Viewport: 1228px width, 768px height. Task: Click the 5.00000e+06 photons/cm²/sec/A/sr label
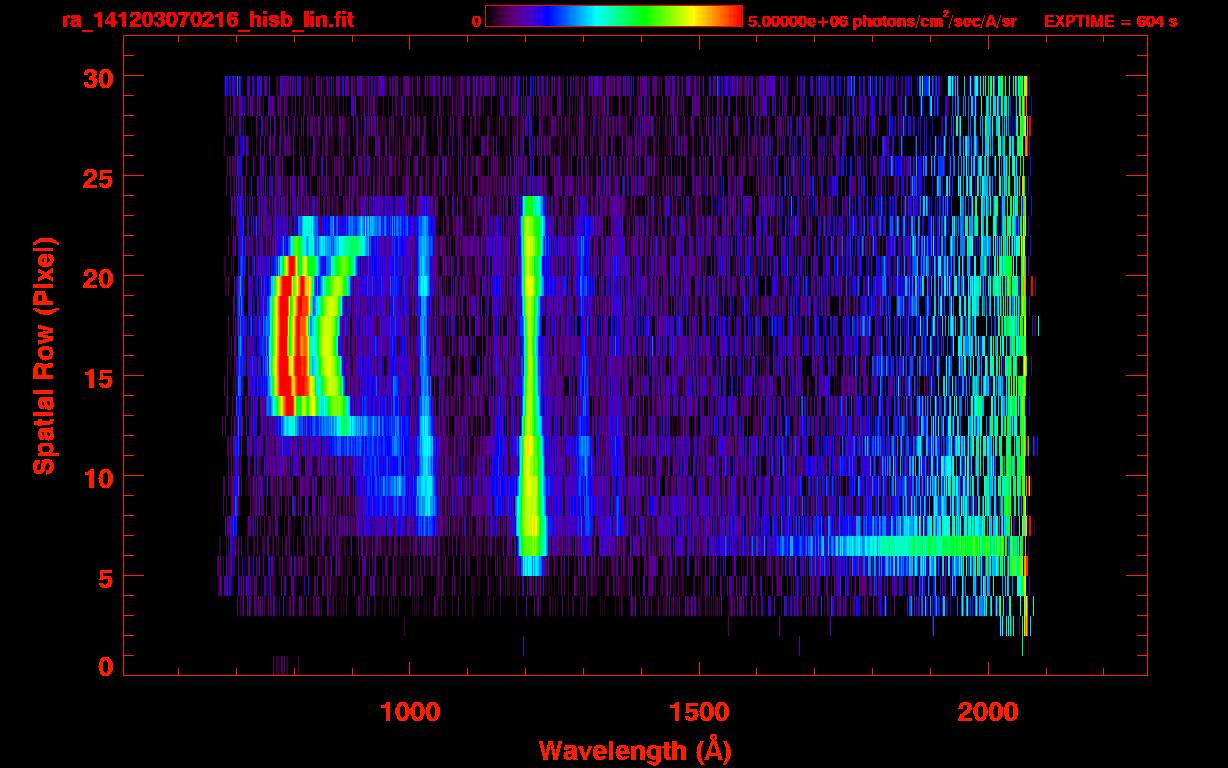(x=882, y=21)
